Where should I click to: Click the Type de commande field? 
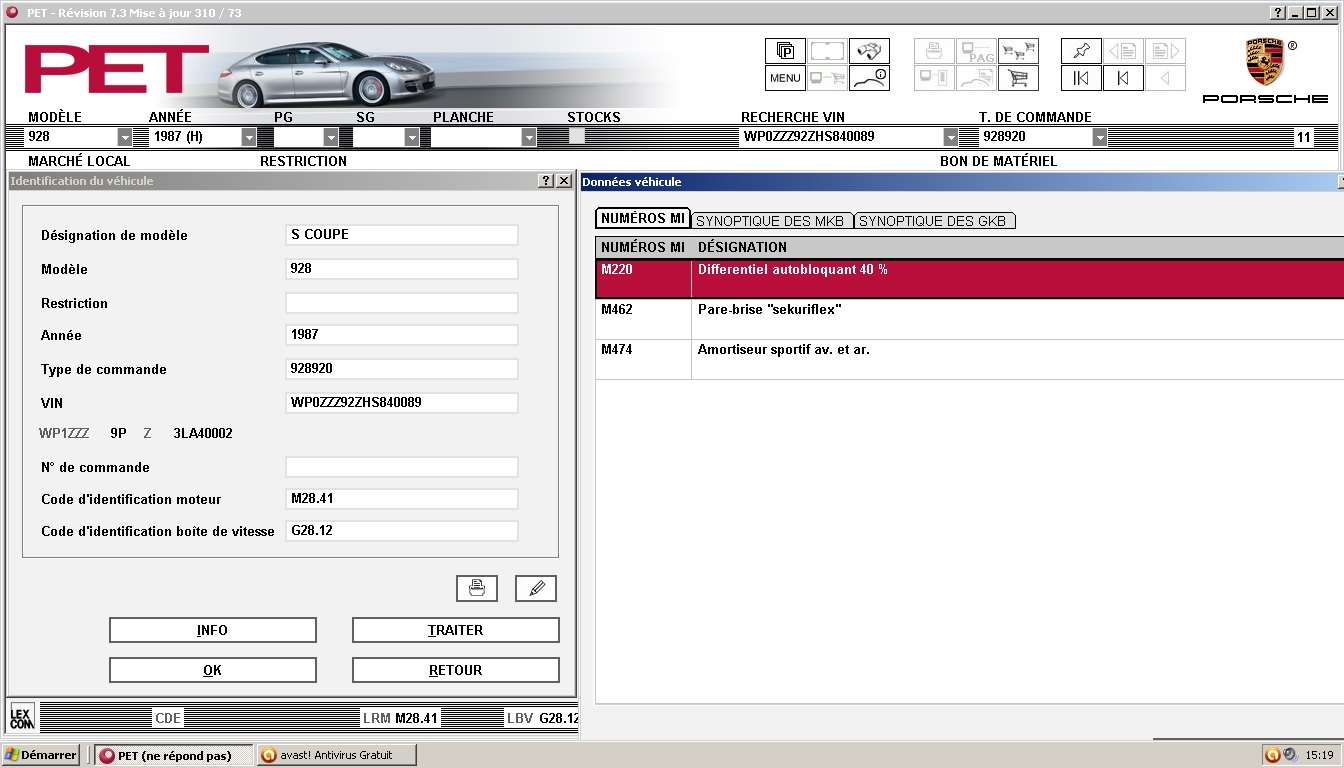(x=402, y=369)
